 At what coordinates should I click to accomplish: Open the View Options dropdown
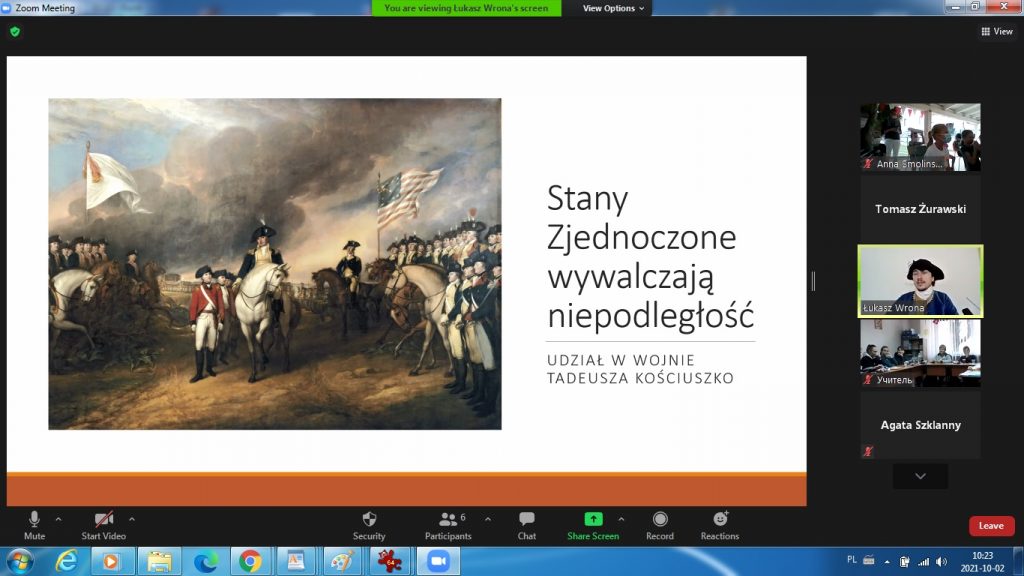click(x=615, y=8)
